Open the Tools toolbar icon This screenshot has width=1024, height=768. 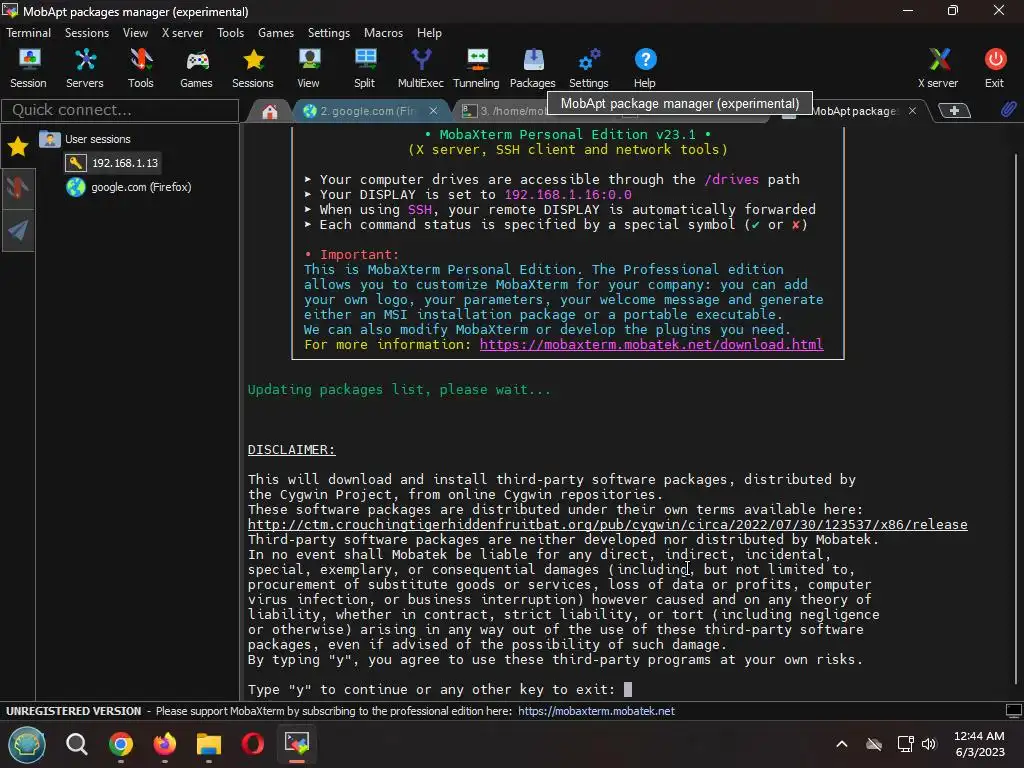(x=140, y=68)
